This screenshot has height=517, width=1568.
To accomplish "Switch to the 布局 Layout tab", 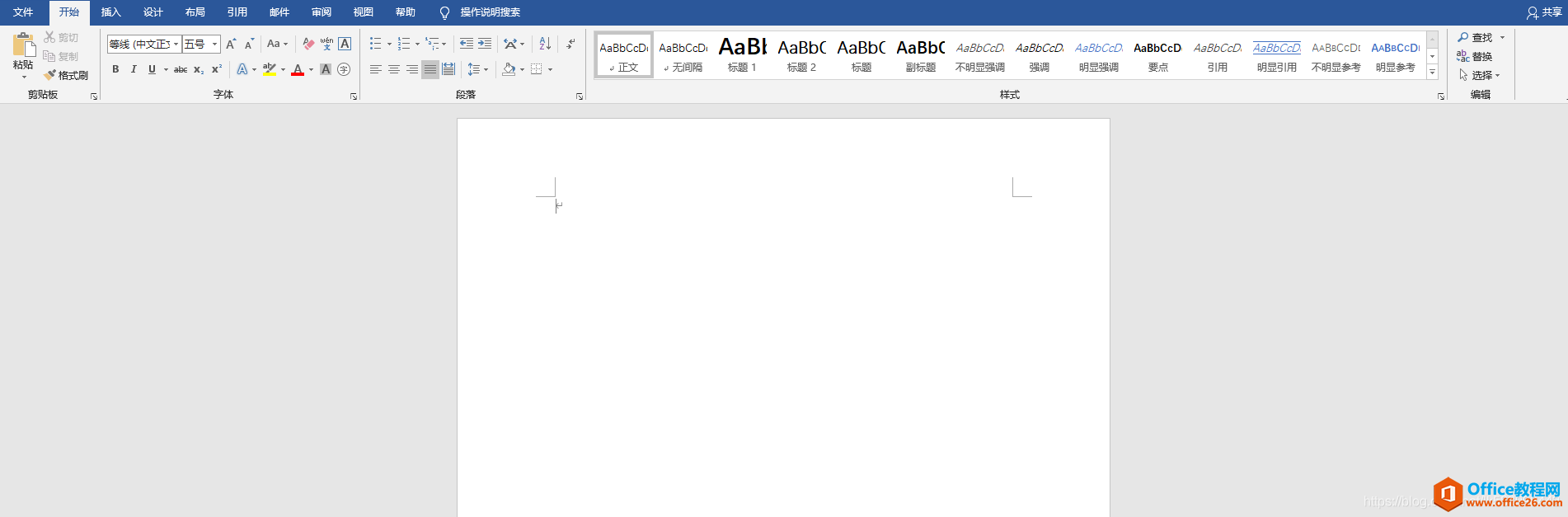I will click(195, 12).
